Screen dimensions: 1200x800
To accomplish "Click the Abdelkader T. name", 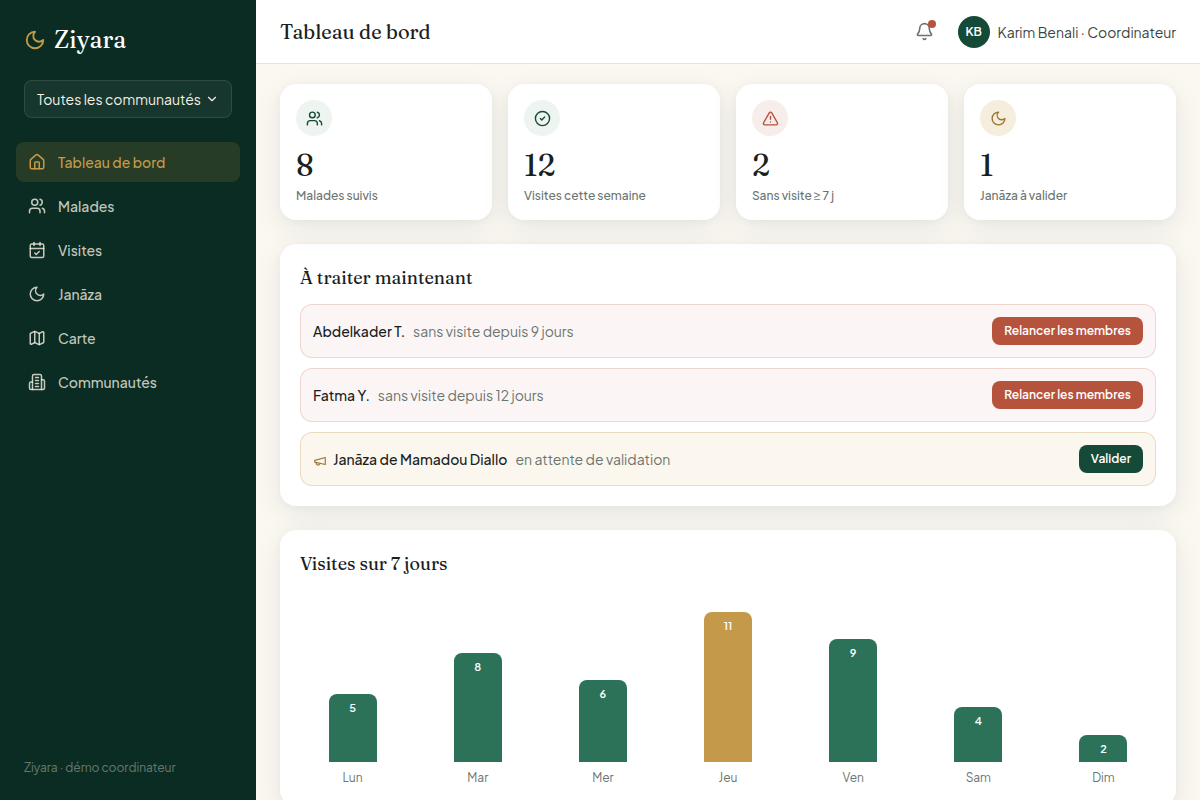I will pos(359,331).
